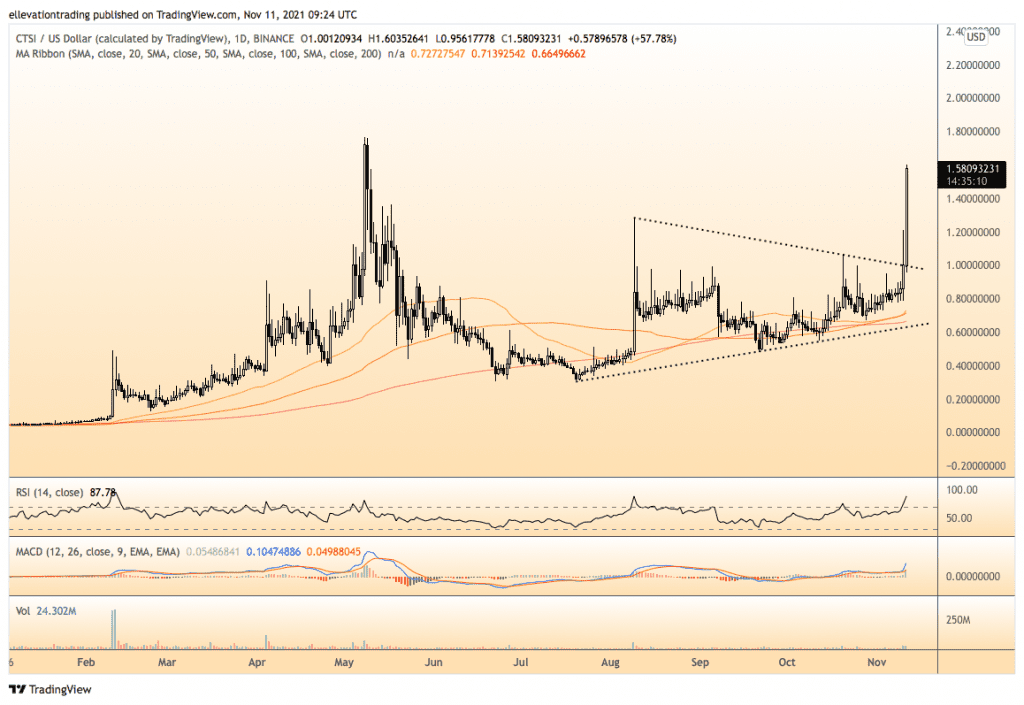Click the 1.00000000 price axis label
Screen dimensions: 1024x705
[x=972, y=265]
